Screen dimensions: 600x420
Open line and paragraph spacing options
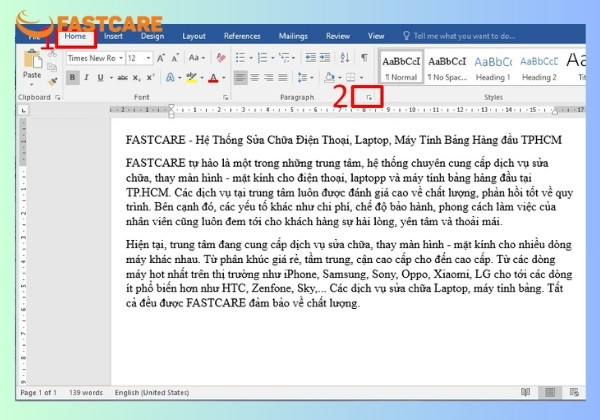click(x=302, y=78)
